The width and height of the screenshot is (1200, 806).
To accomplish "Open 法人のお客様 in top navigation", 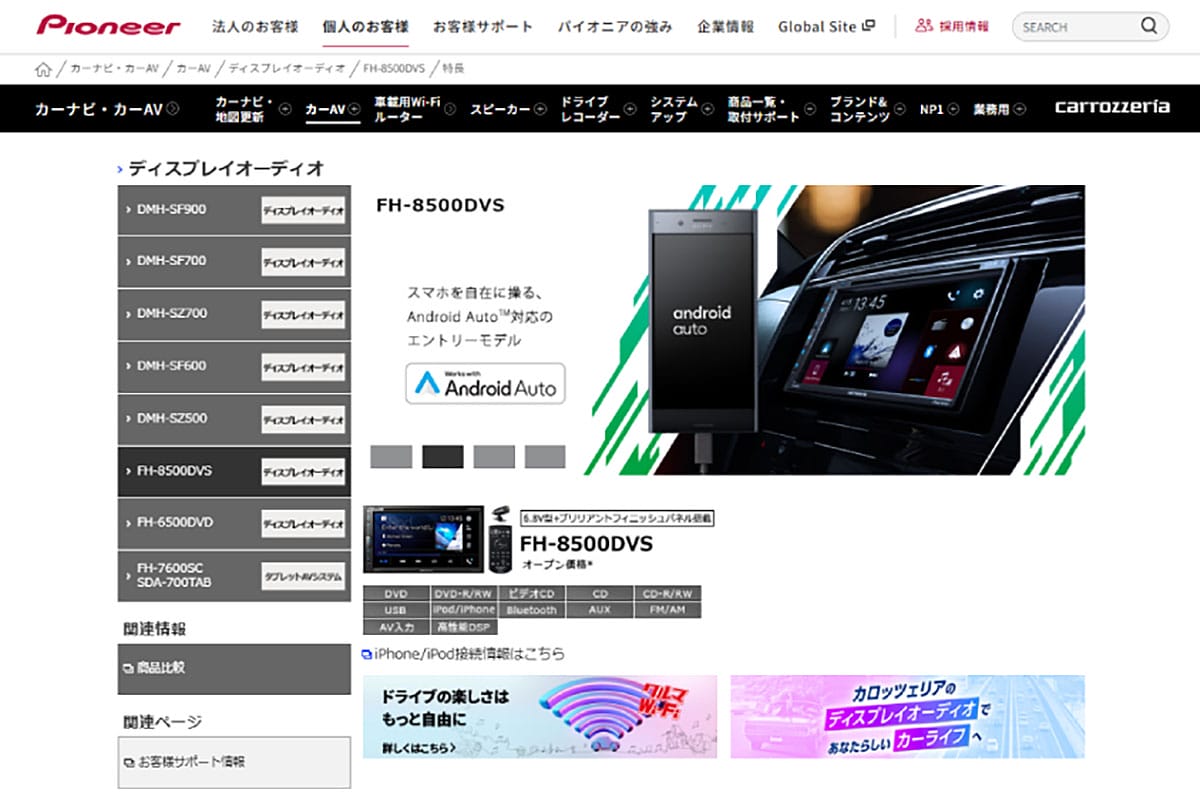I will [255, 27].
